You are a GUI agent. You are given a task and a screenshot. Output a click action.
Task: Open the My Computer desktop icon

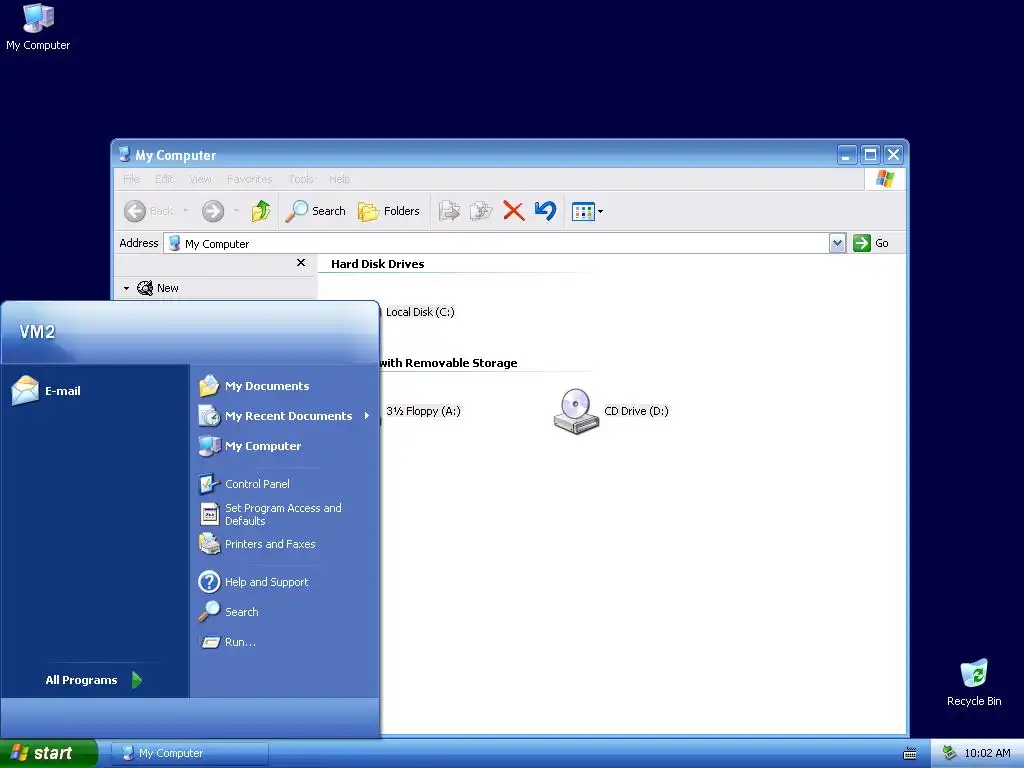(38, 27)
